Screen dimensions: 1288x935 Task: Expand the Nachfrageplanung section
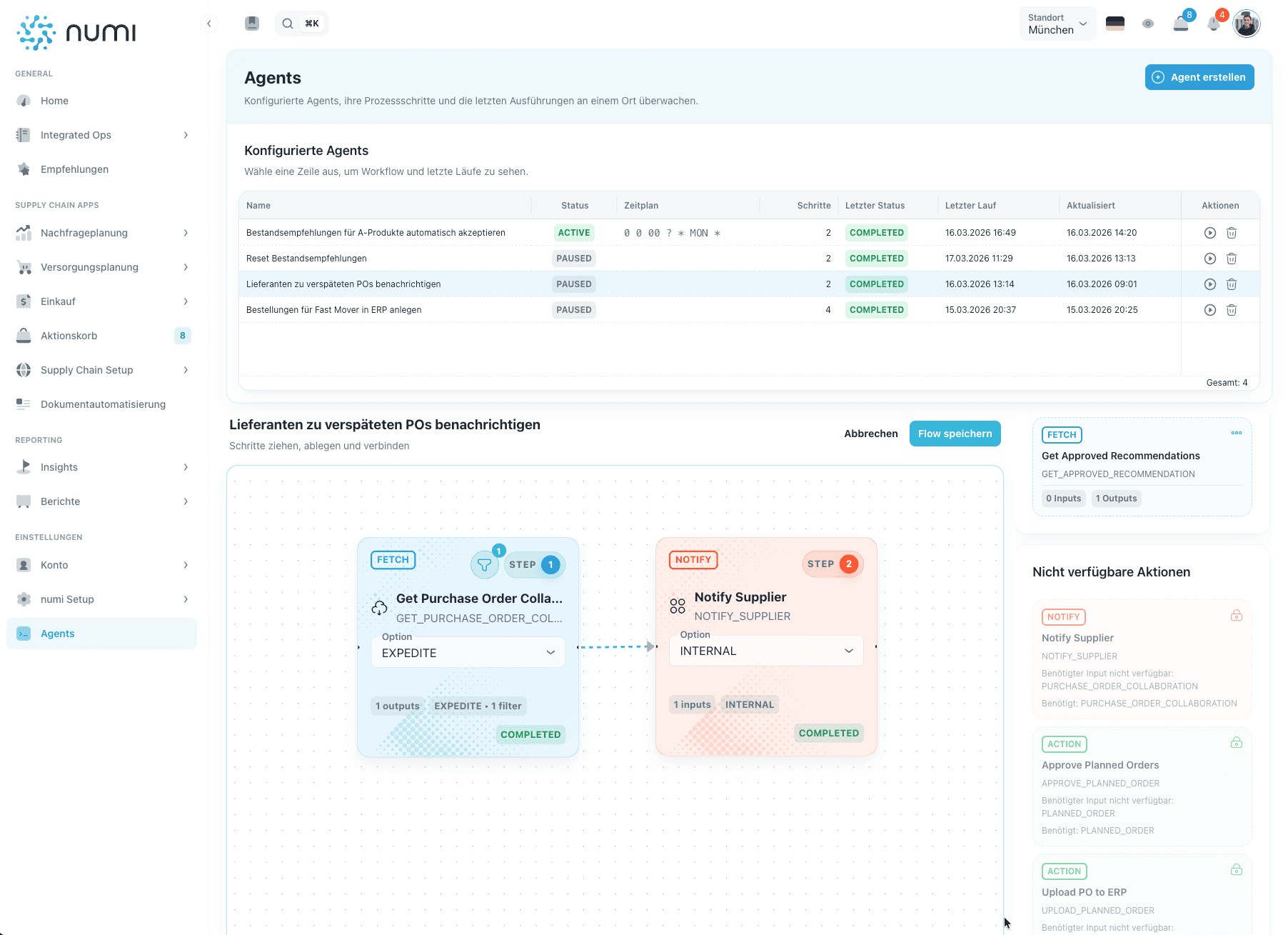click(102, 233)
